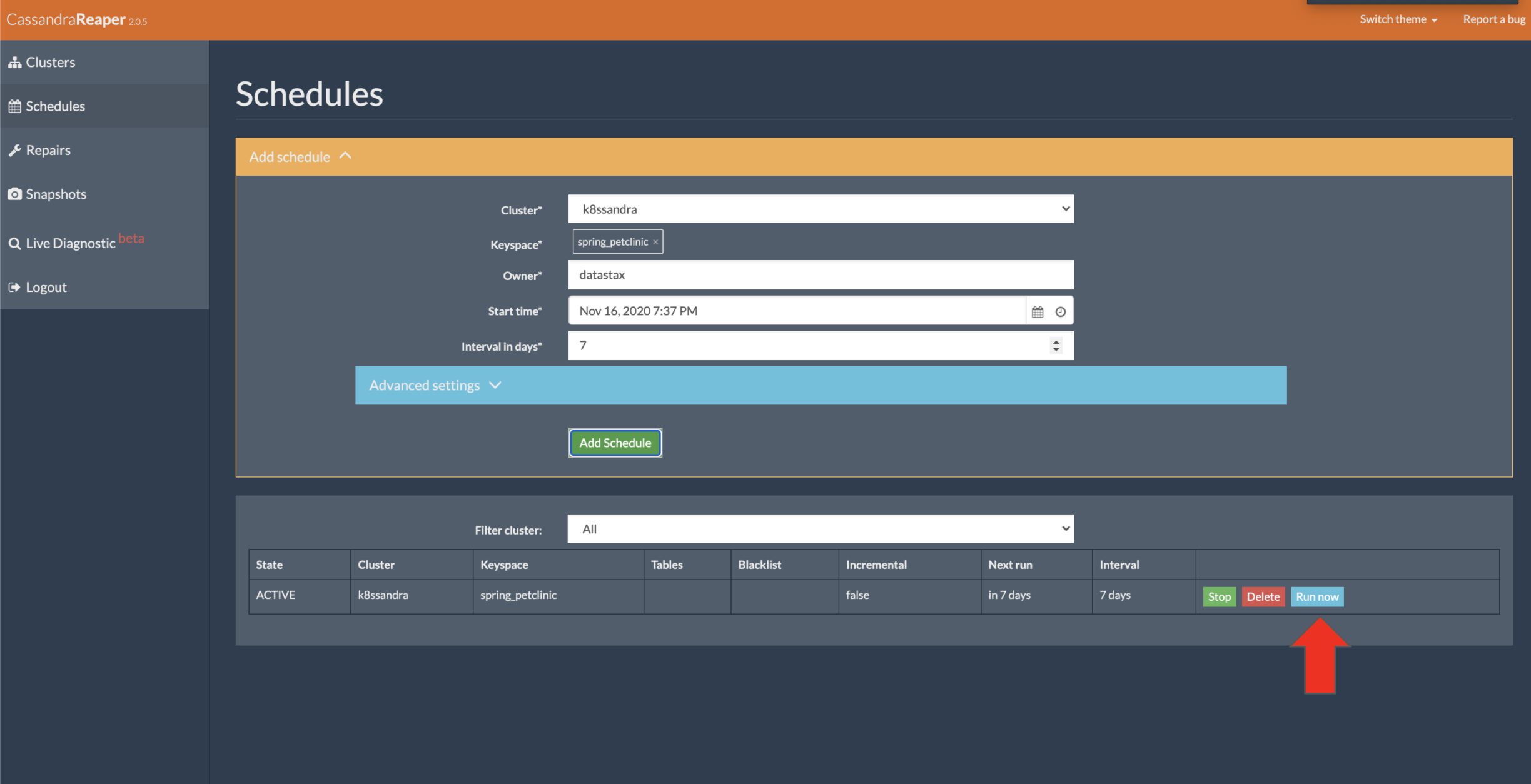Open the date picker calendar icon
1531x784 pixels.
[x=1038, y=311]
